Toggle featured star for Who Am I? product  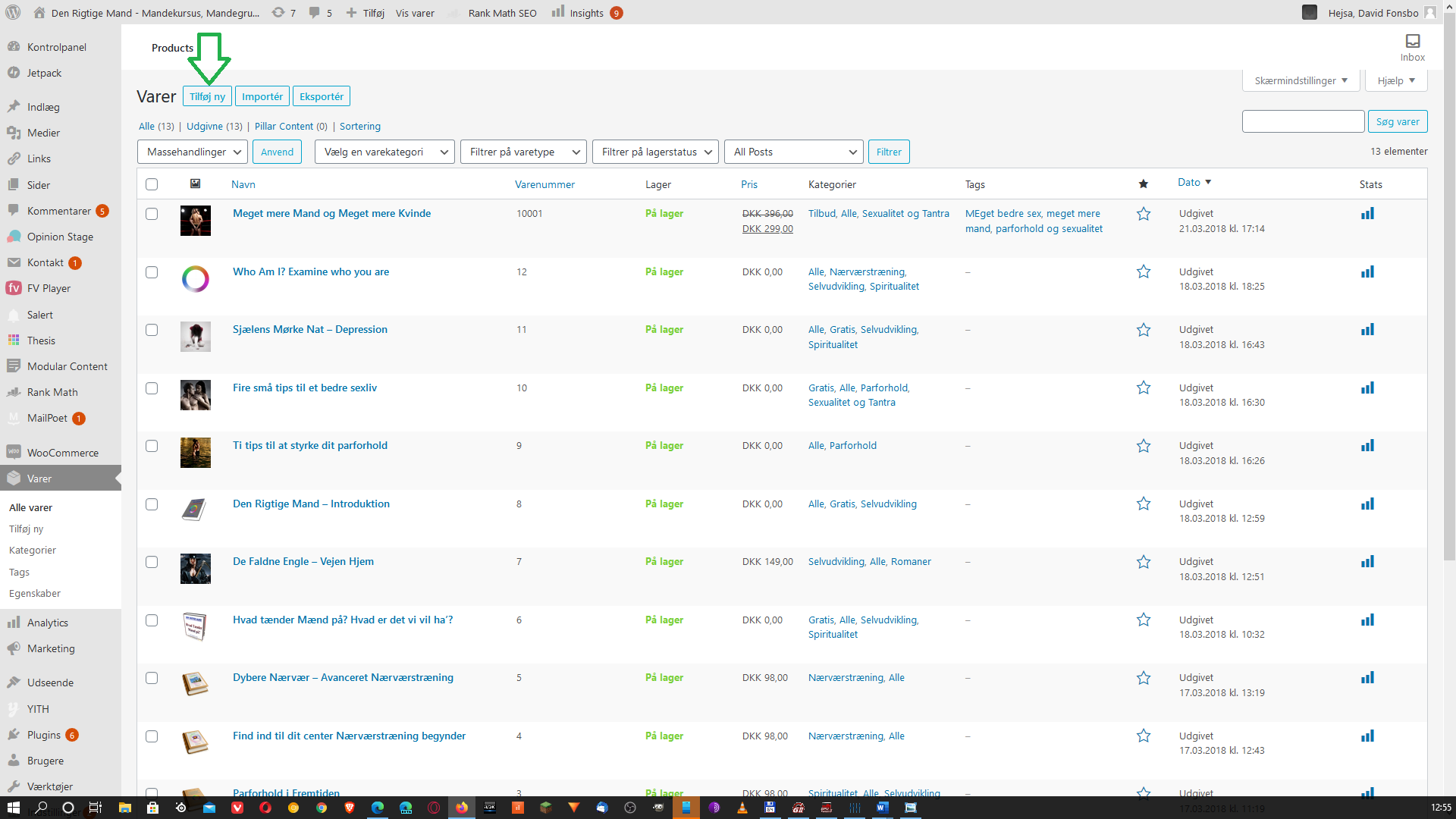1144,271
